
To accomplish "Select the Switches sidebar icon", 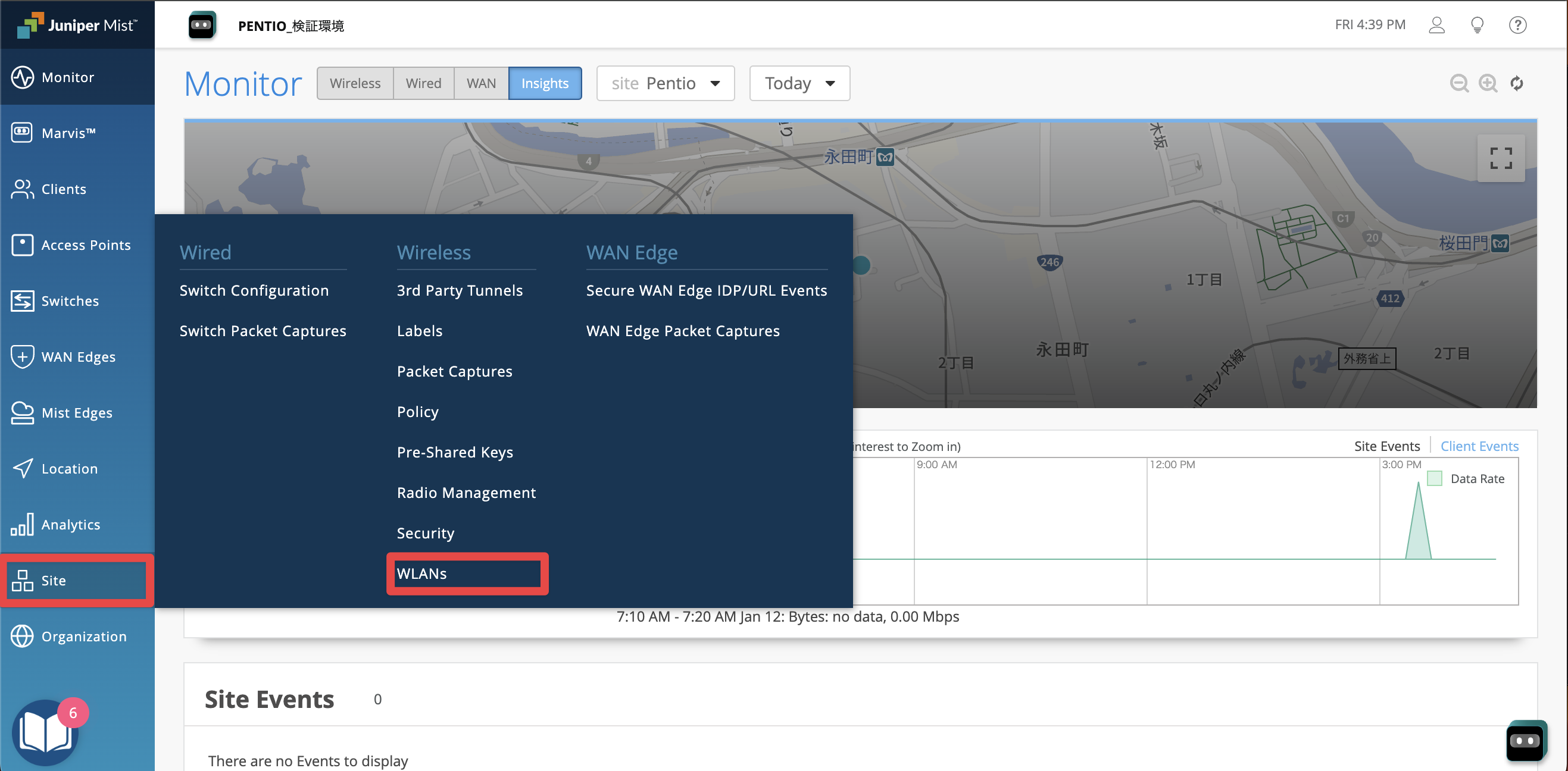I will coord(23,300).
